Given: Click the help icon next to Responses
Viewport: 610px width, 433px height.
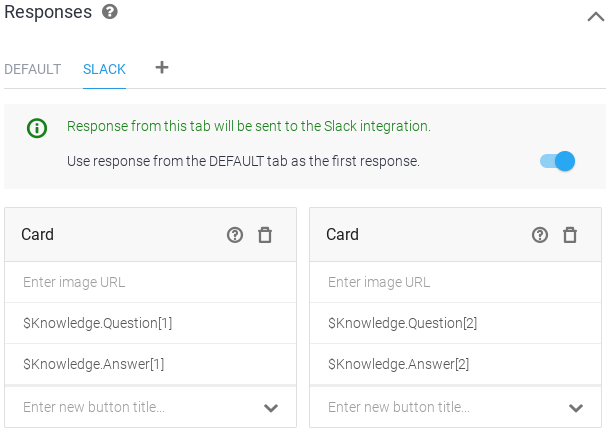Looking at the screenshot, I should point(110,13).
